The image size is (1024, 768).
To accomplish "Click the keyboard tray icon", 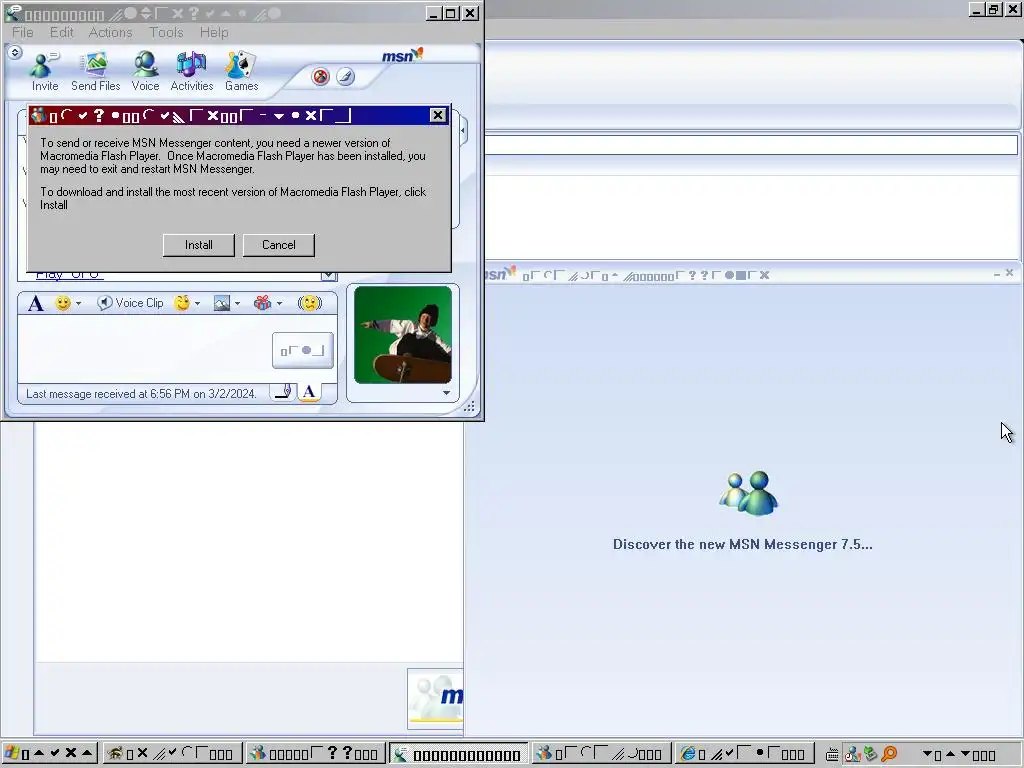I will pyautogui.click(x=832, y=755).
